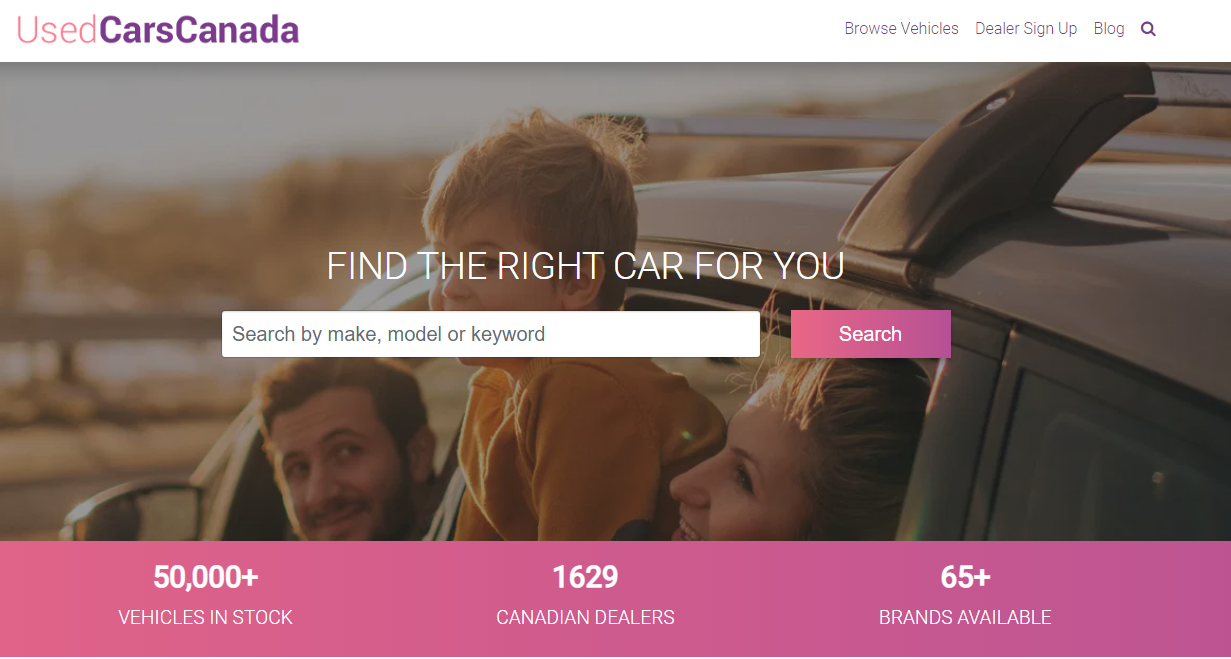Open the Browse Vehicles menu item
This screenshot has width=1231, height=659.
click(x=901, y=29)
